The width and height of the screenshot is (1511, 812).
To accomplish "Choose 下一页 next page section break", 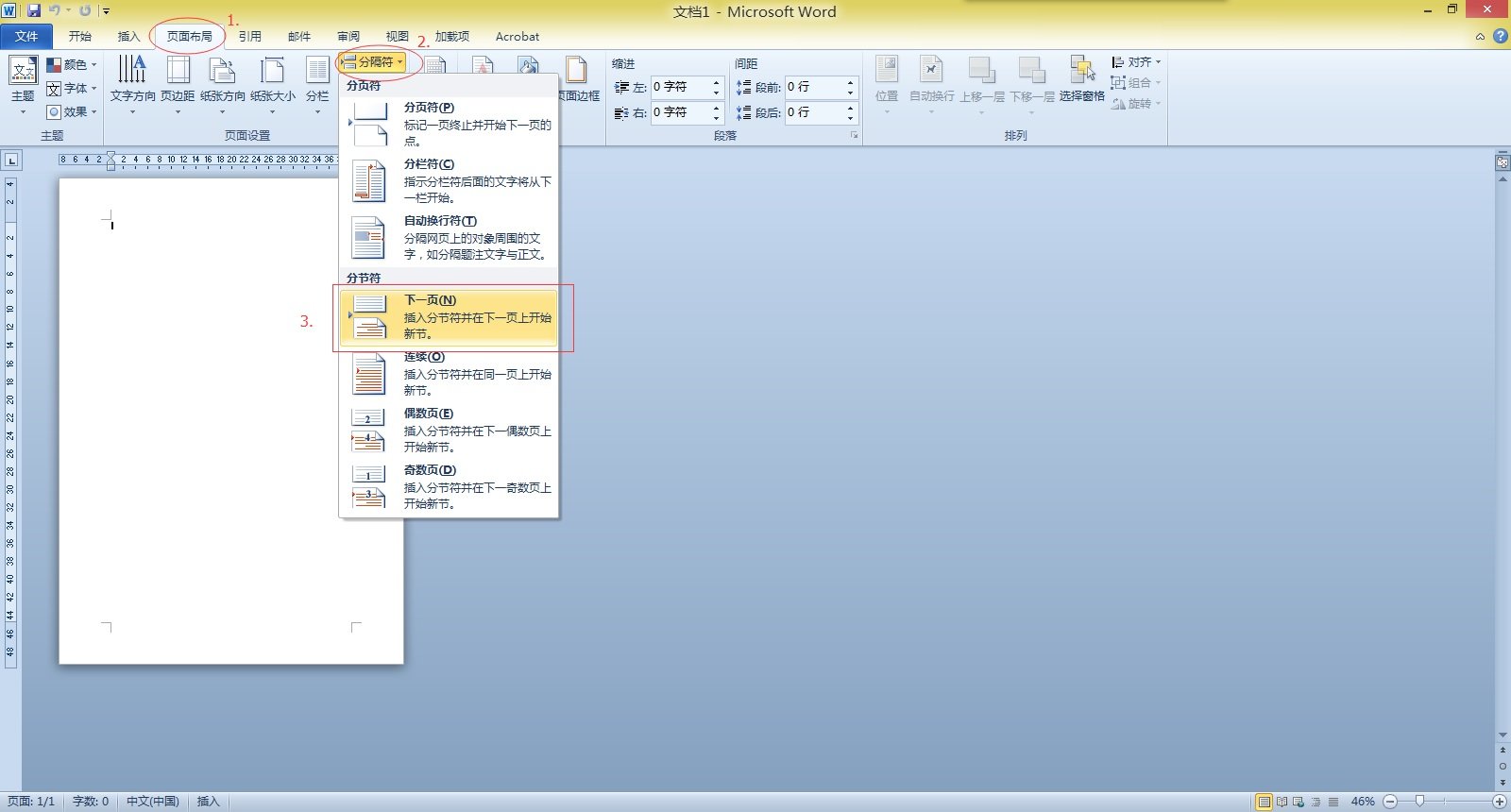I will (449, 316).
